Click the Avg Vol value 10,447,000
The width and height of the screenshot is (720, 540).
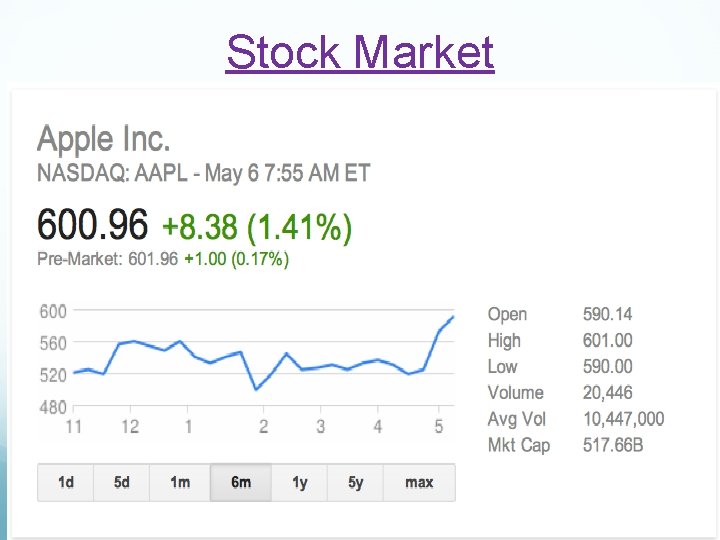(623, 419)
